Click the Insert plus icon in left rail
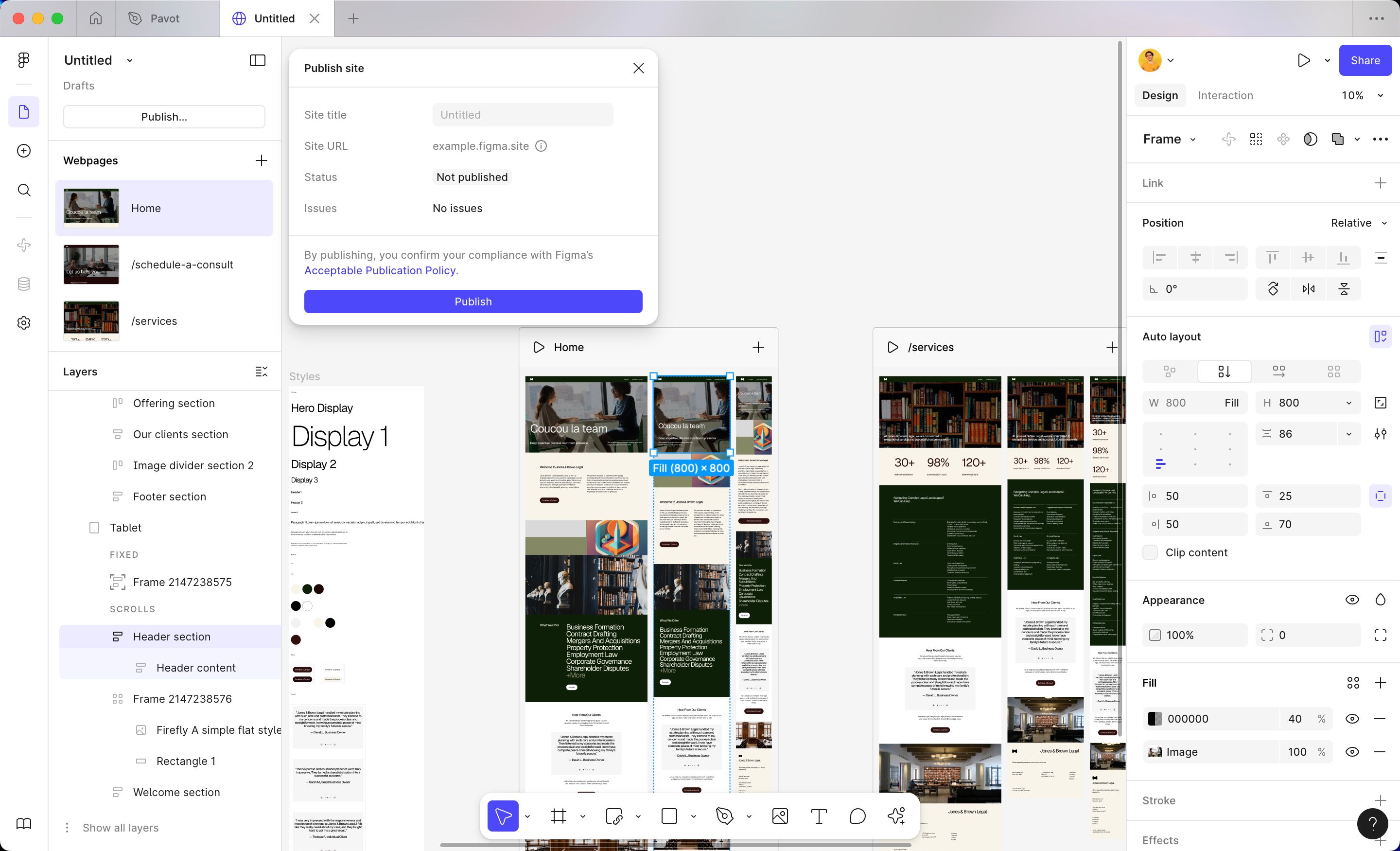This screenshot has width=1400, height=851. [23, 151]
